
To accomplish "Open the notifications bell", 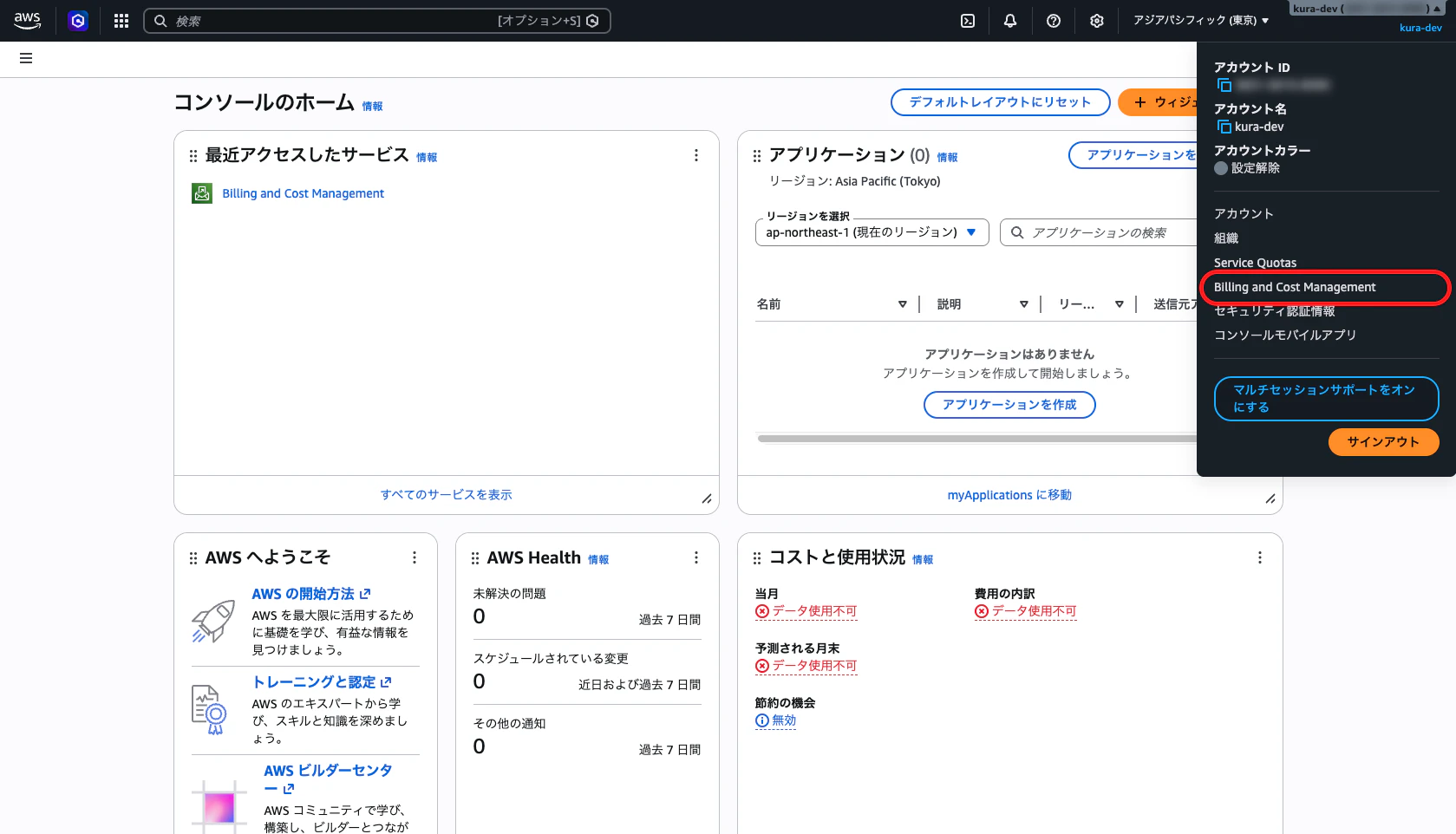I will point(1010,21).
